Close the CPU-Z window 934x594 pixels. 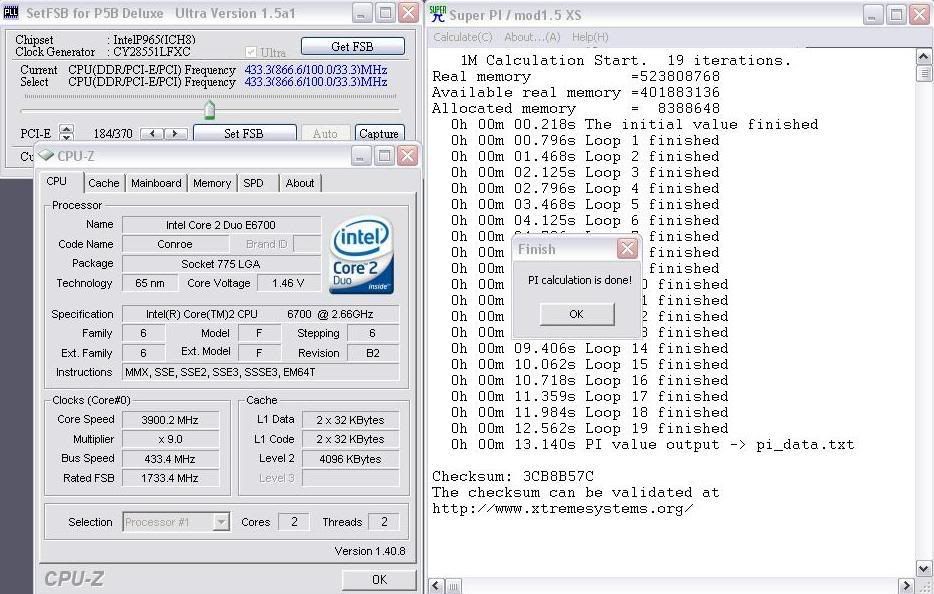click(x=407, y=156)
